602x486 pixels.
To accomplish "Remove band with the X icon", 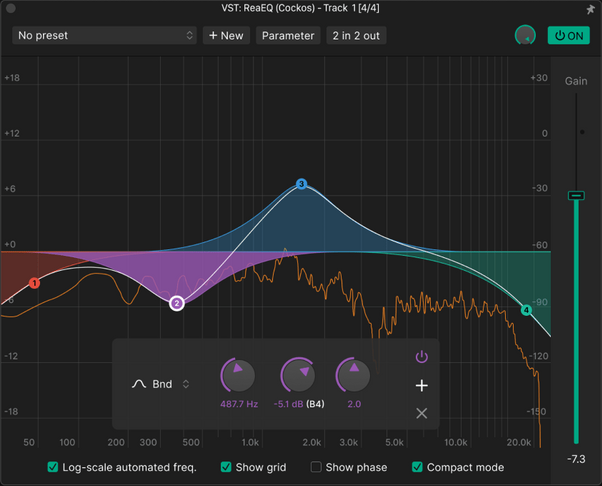I will tap(422, 413).
